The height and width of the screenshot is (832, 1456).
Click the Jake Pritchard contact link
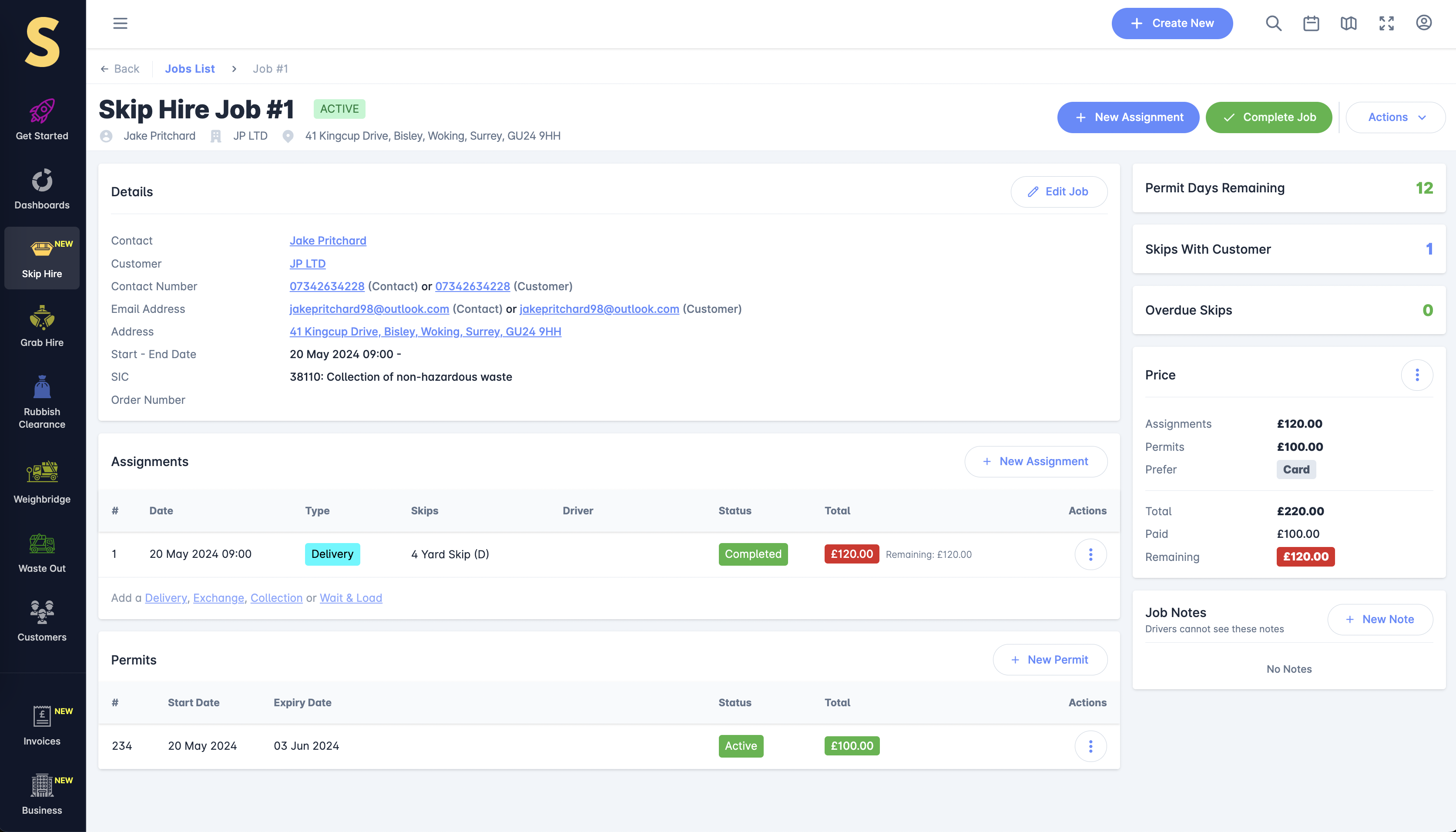(x=327, y=241)
